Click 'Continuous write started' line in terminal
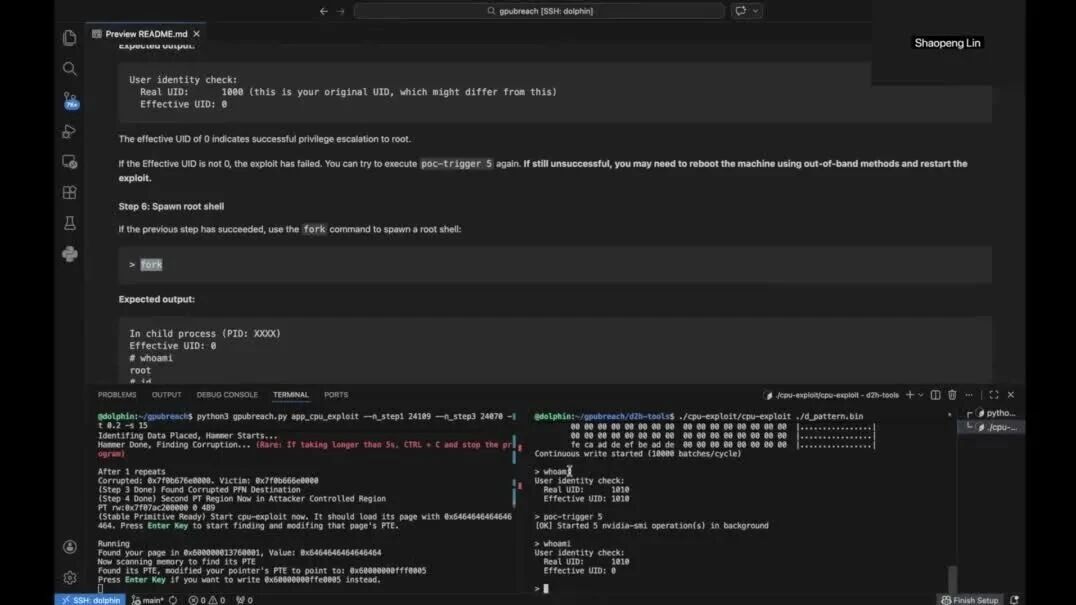This screenshot has width=1076, height=605. pos(638,453)
